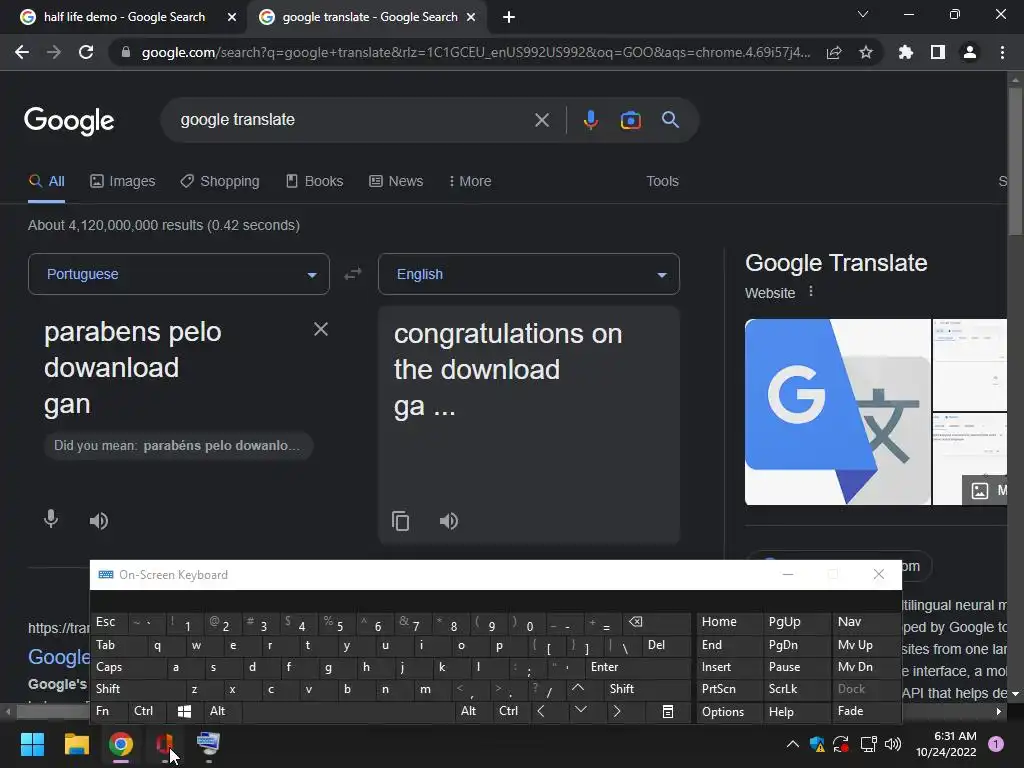The width and height of the screenshot is (1024, 768).
Task: Open the English target language dropdown
Action: pos(529,274)
